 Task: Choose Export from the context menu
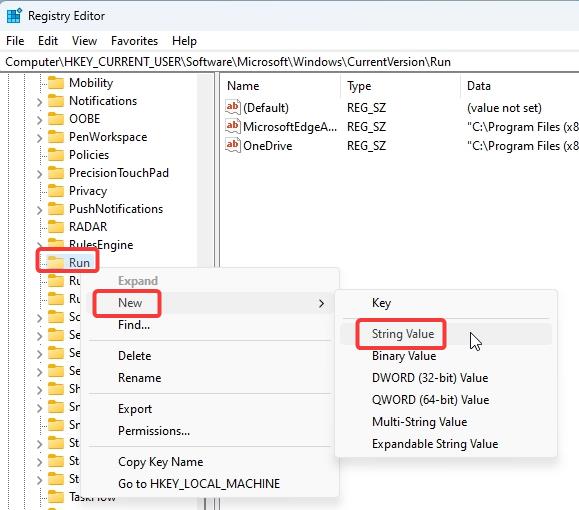coord(209,409)
